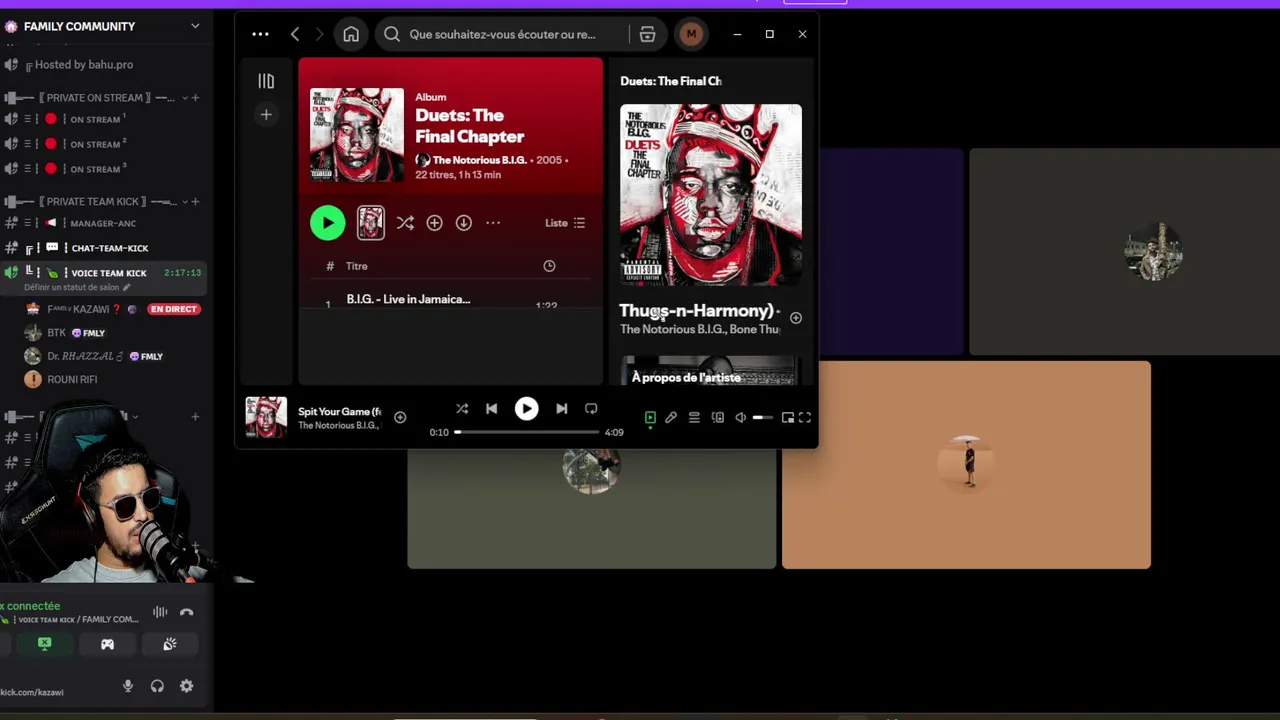Disconnect from Discord voice call
1280x720 pixels.
point(186,612)
